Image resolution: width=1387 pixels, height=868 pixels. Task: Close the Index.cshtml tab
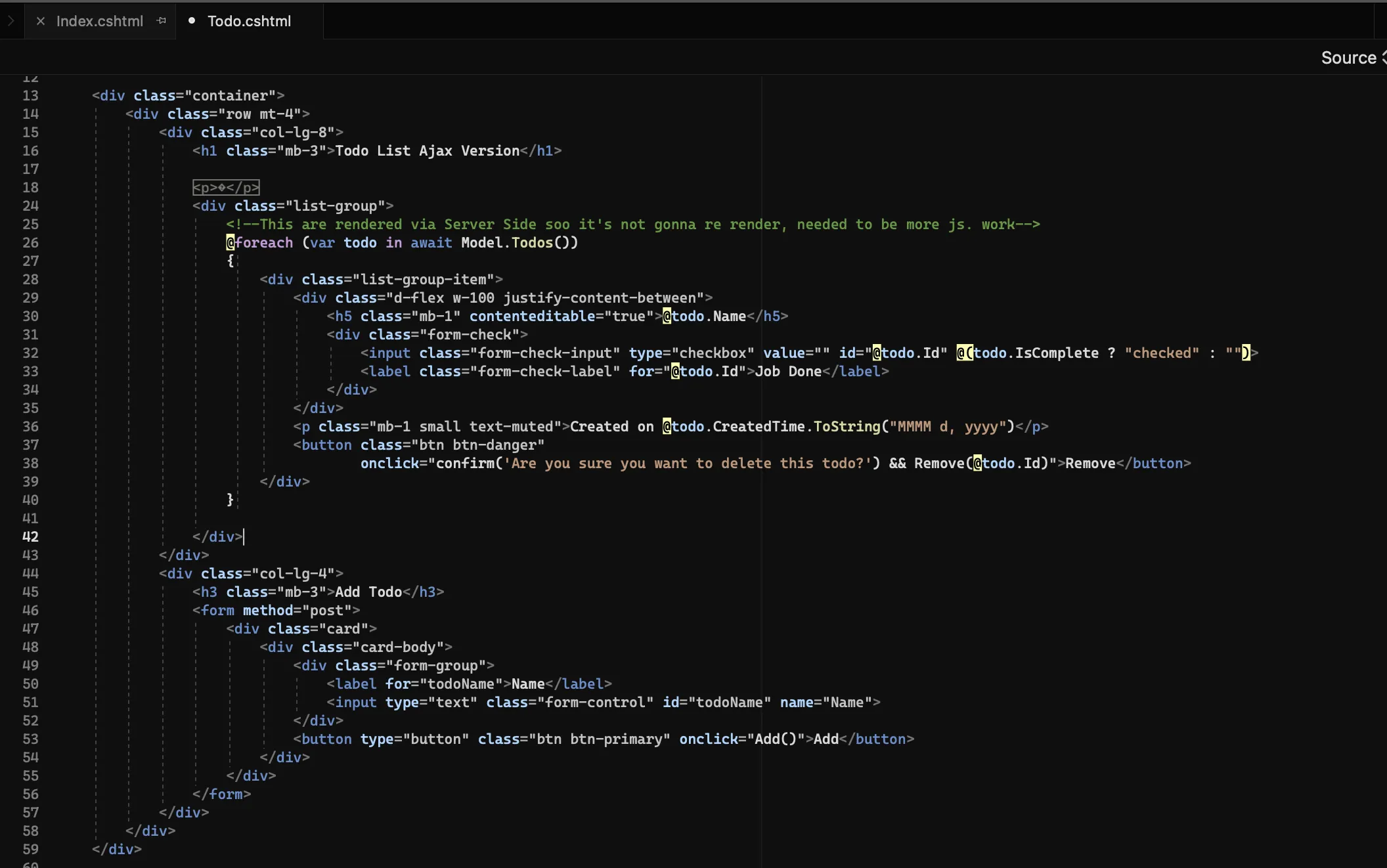(x=41, y=21)
